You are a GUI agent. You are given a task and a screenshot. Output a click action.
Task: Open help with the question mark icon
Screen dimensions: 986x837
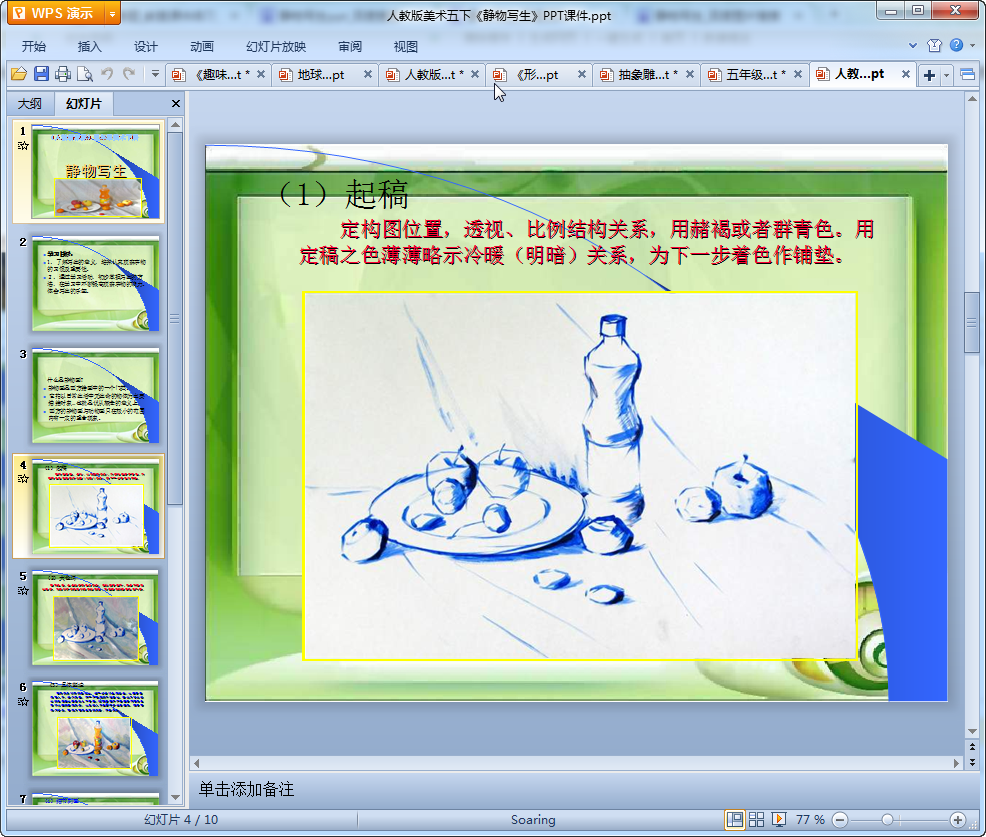pyautogui.click(x=956, y=45)
